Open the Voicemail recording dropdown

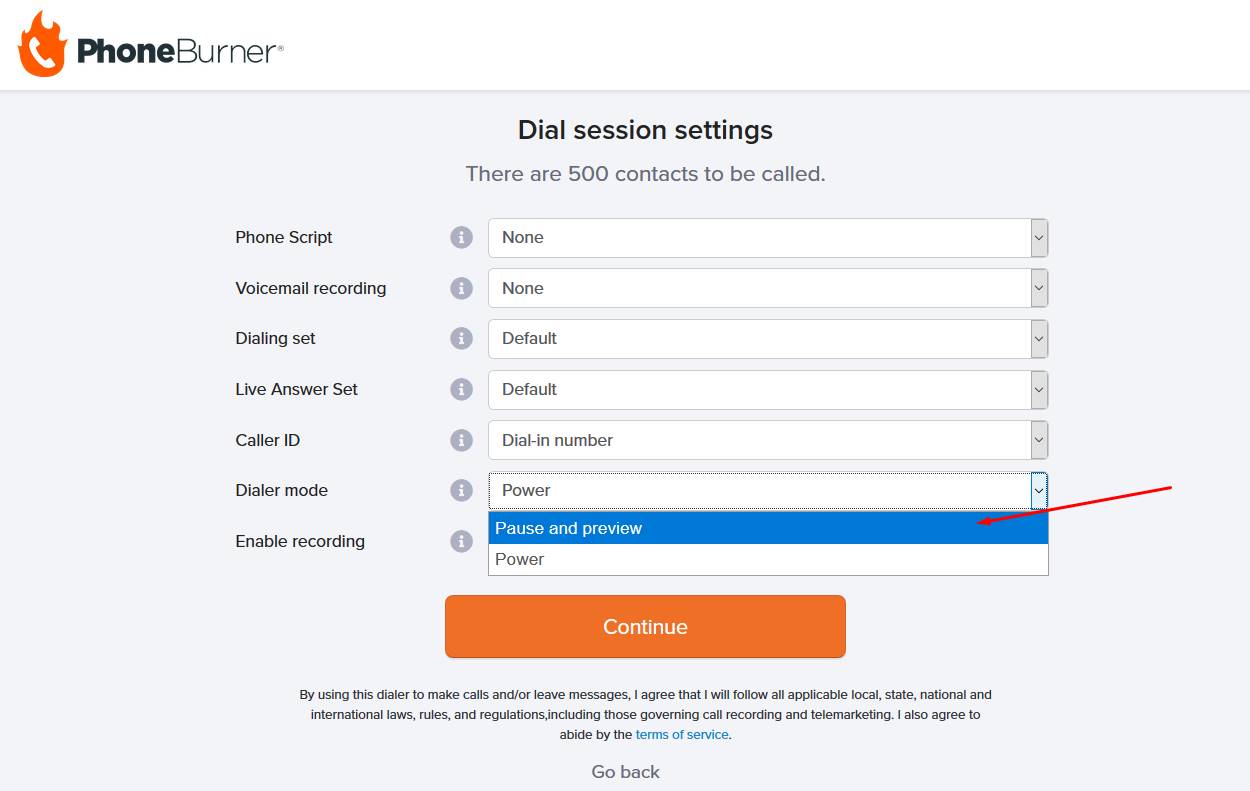(x=768, y=288)
